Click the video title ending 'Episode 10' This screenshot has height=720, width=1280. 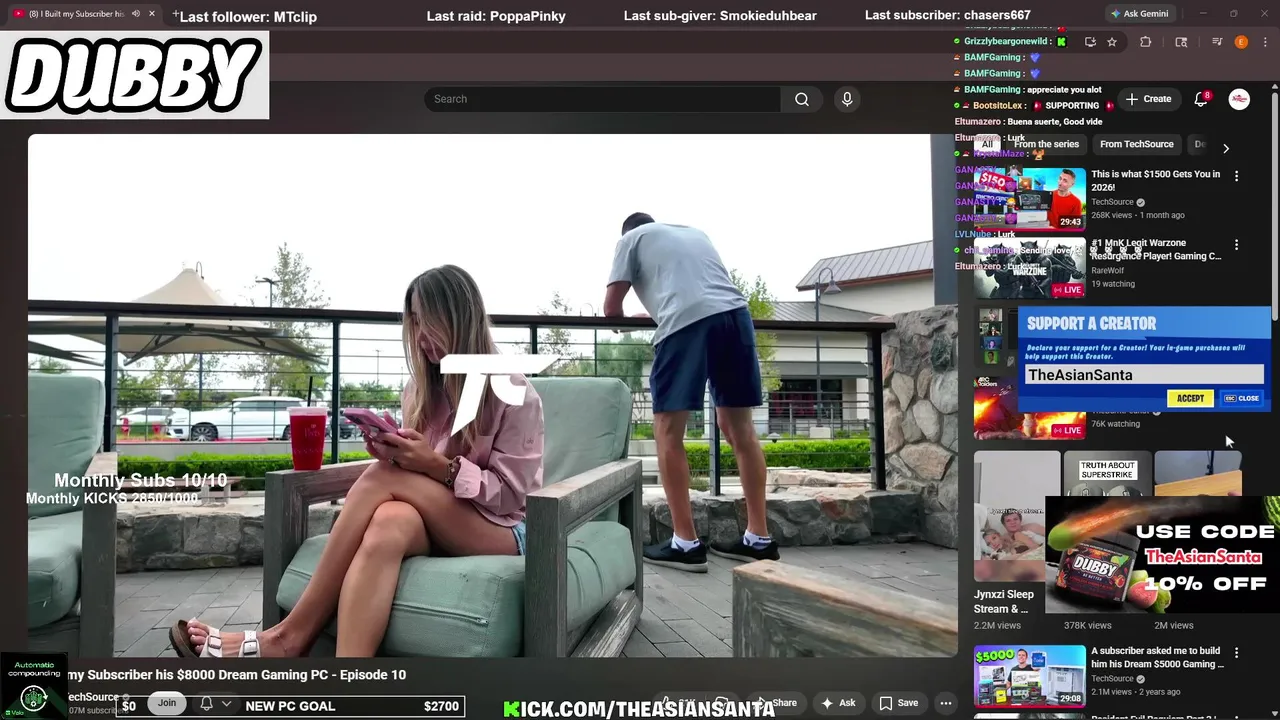tap(235, 675)
